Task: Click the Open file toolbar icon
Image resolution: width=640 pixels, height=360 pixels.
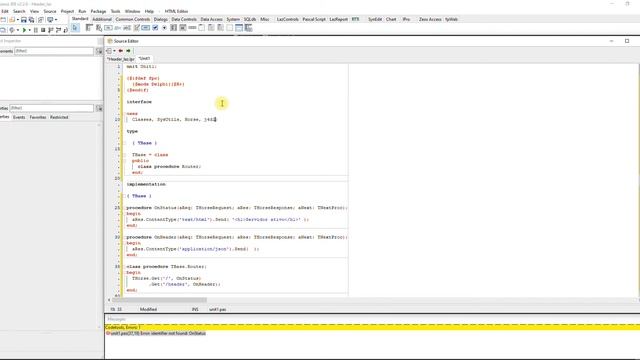Action: coord(12,20)
